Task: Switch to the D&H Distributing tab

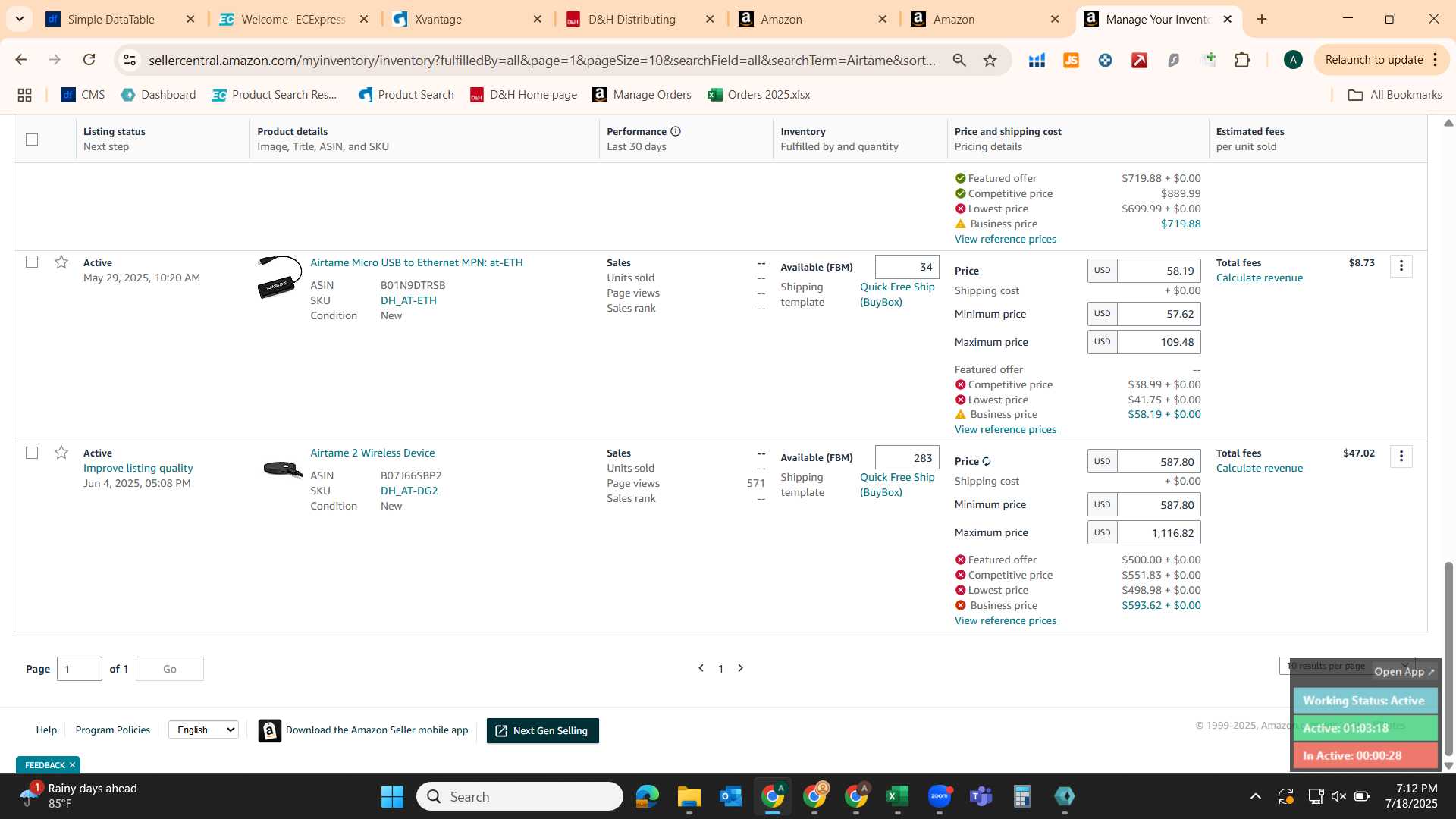Action: (632, 20)
